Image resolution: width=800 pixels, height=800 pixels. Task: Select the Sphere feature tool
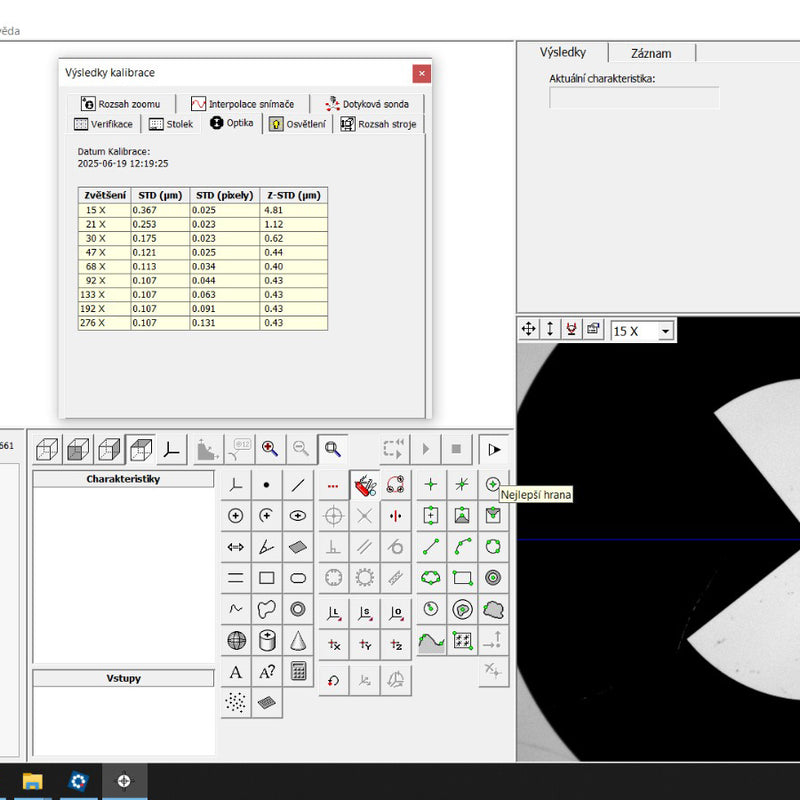tap(235, 640)
